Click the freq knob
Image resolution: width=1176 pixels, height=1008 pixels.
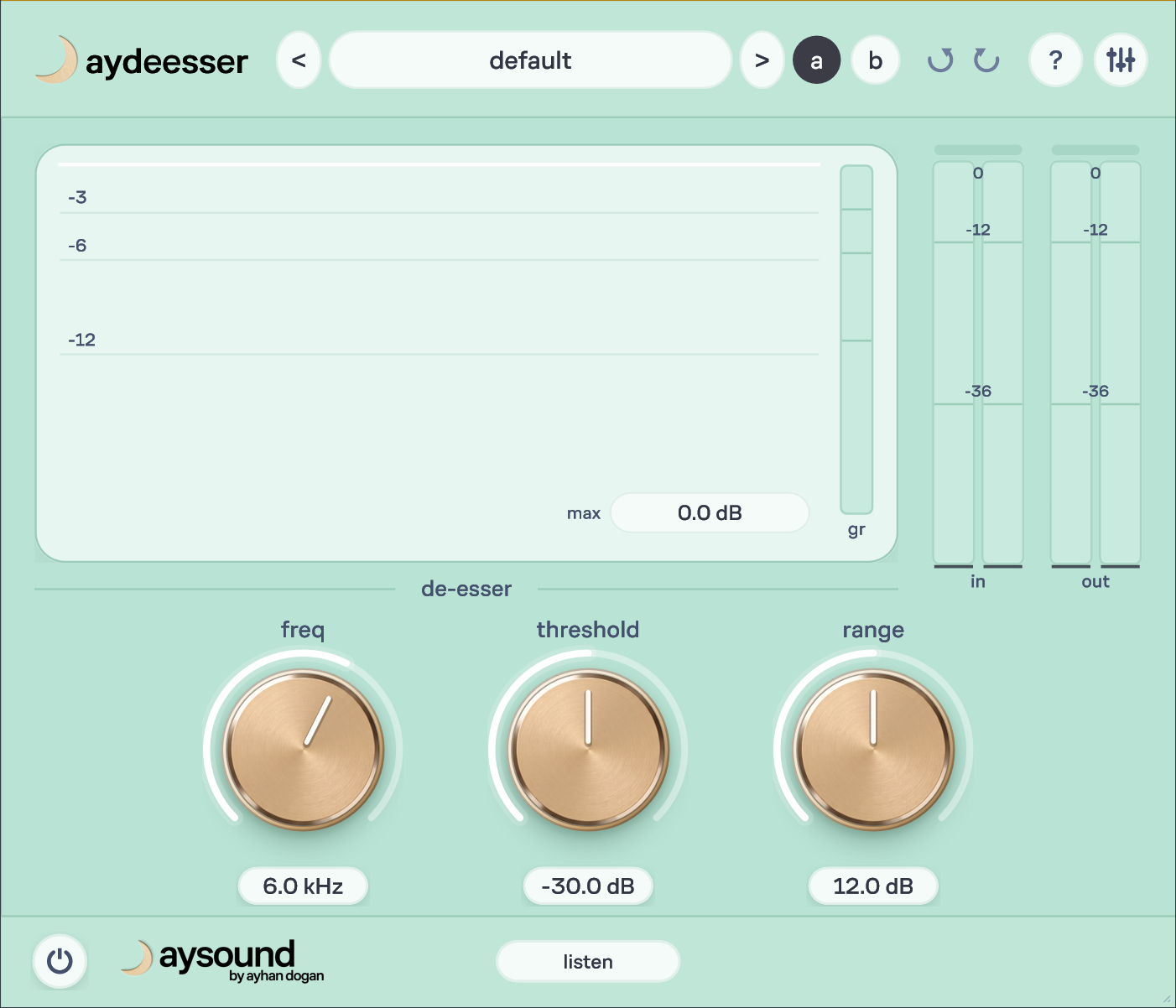pyautogui.click(x=303, y=749)
